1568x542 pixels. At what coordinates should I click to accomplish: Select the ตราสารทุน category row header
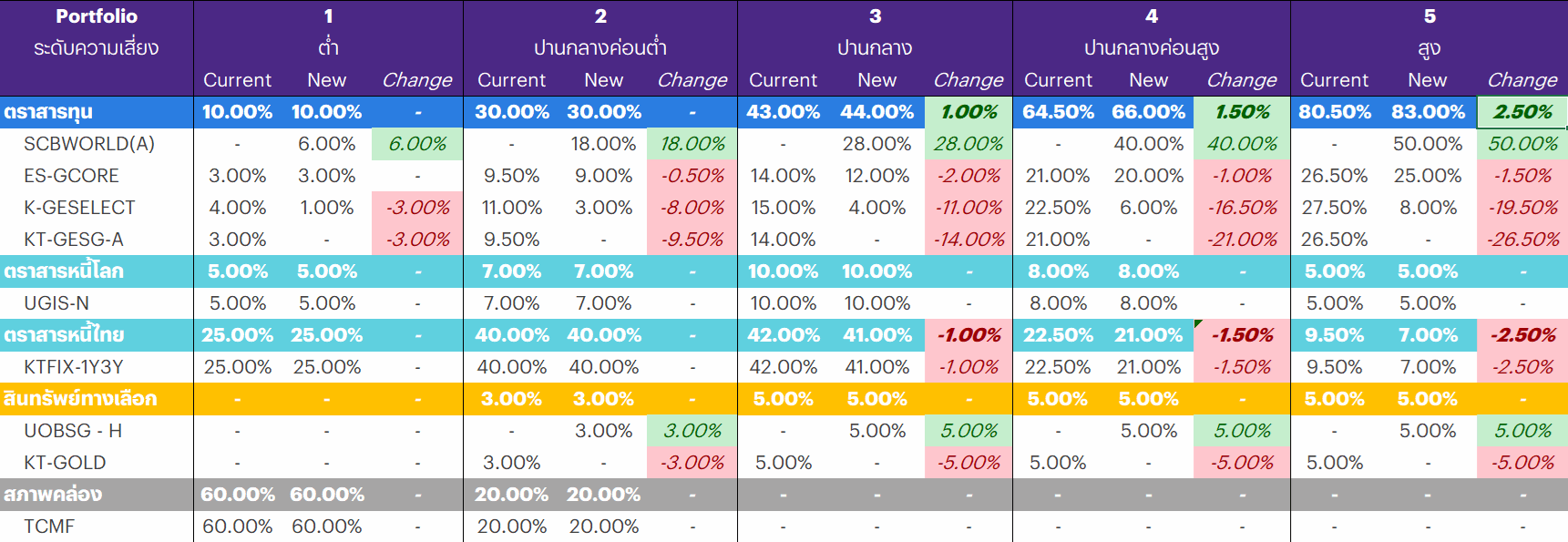click(x=48, y=112)
